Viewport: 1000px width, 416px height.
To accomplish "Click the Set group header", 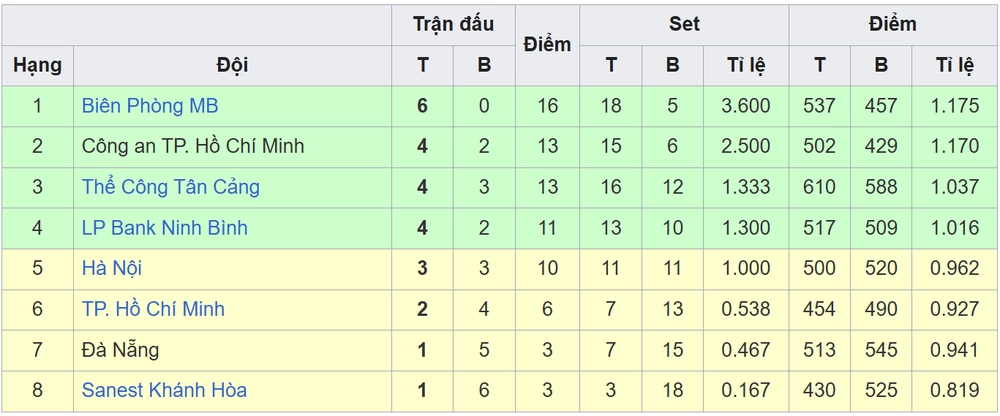I will [684, 24].
